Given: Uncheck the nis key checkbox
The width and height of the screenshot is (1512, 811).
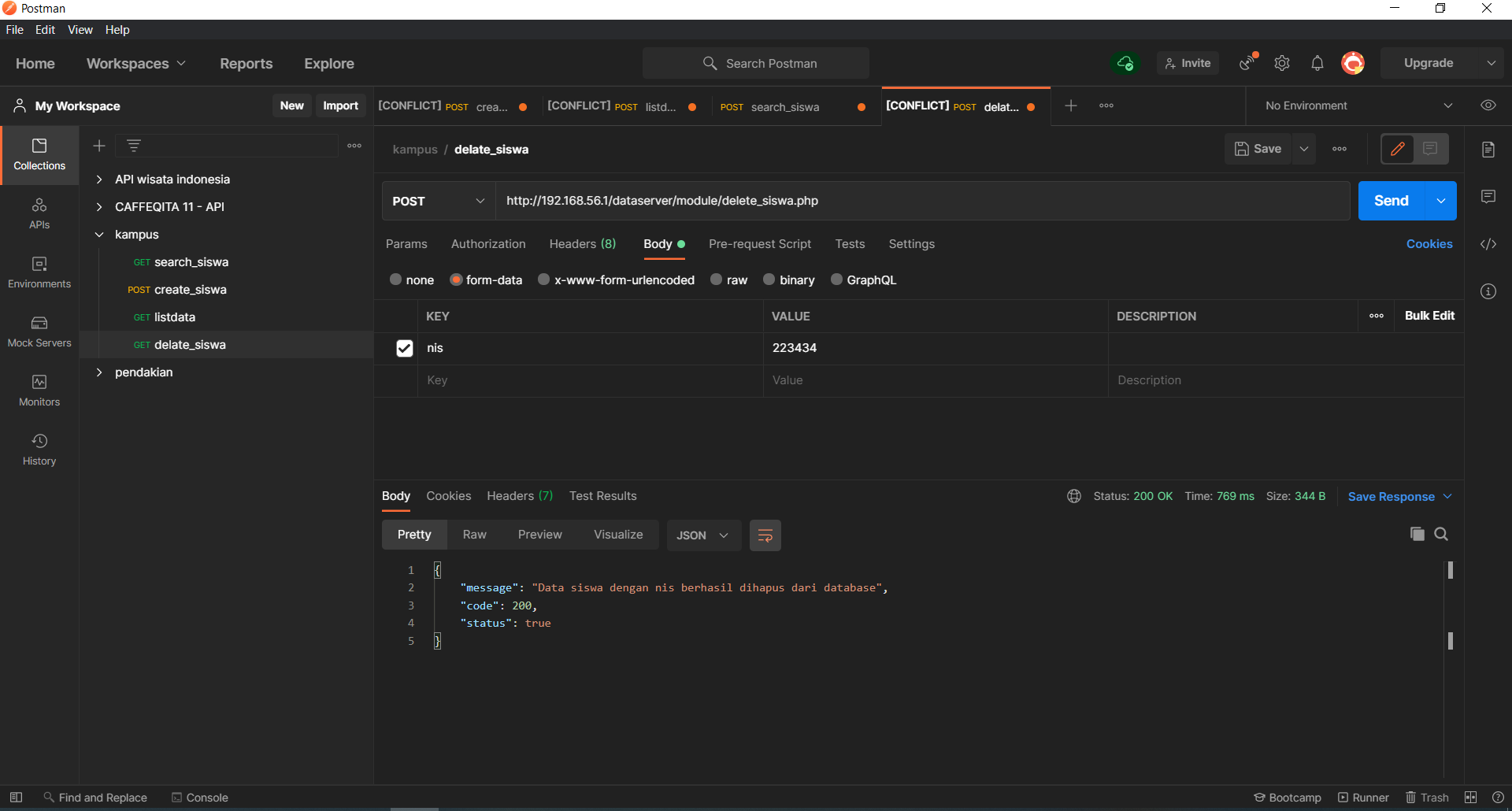Looking at the screenshot, I should (x=405, y=348).
